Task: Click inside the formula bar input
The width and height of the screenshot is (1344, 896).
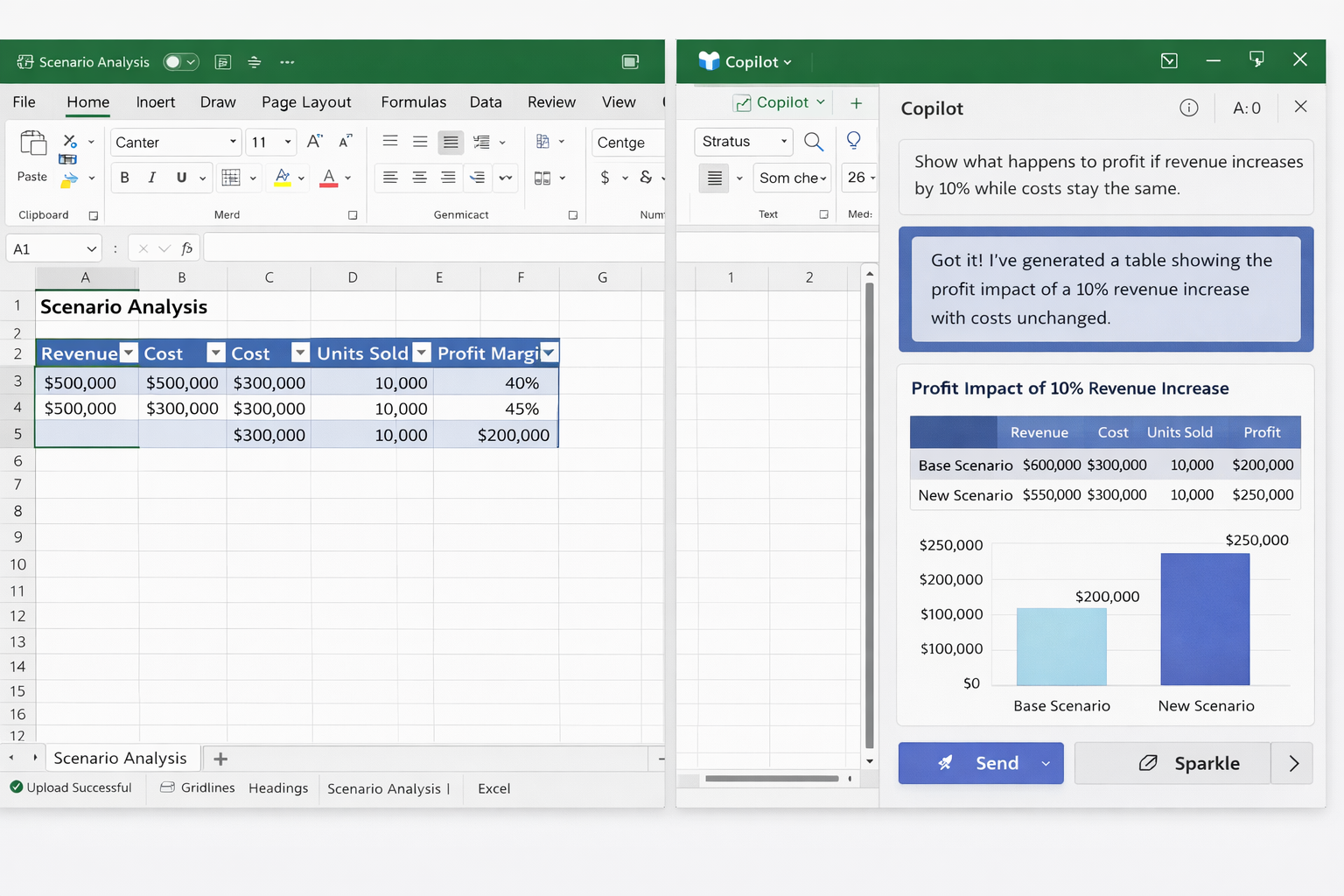Action: click(433, 248)
